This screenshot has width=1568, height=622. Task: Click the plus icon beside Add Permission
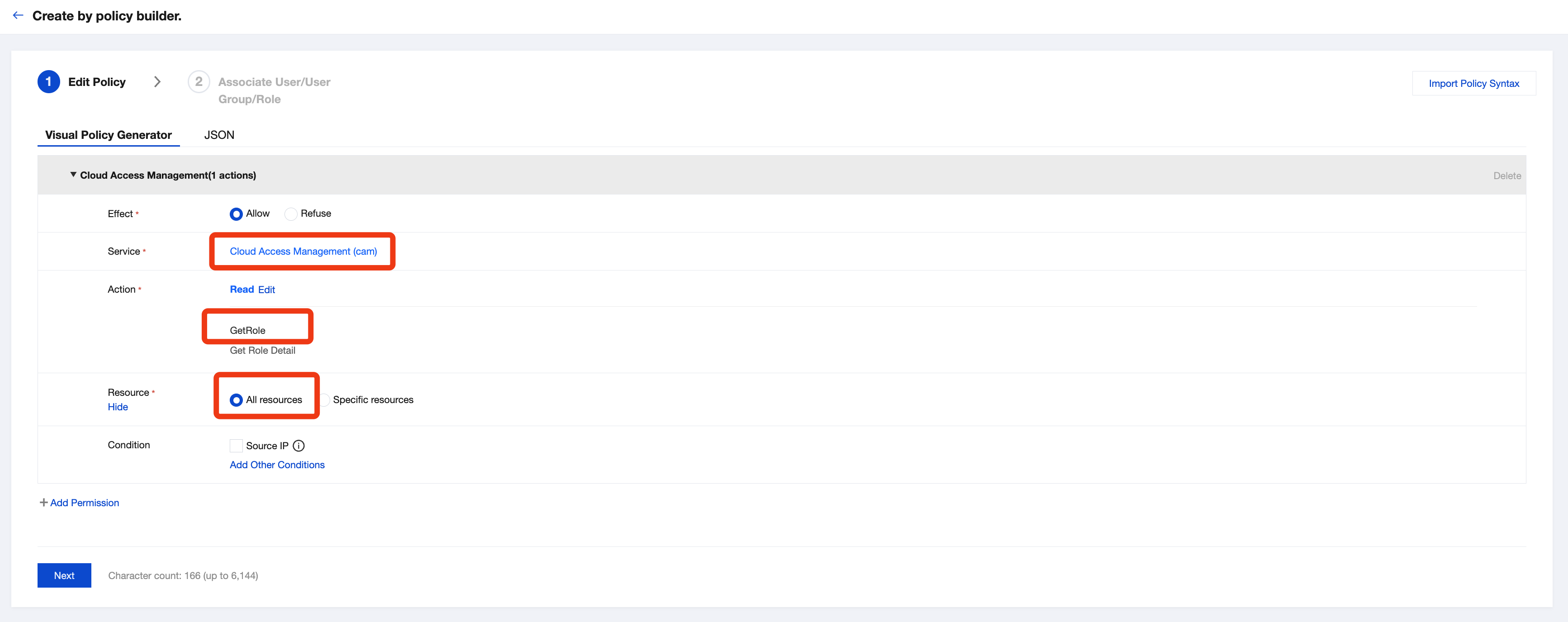point(43,503)
